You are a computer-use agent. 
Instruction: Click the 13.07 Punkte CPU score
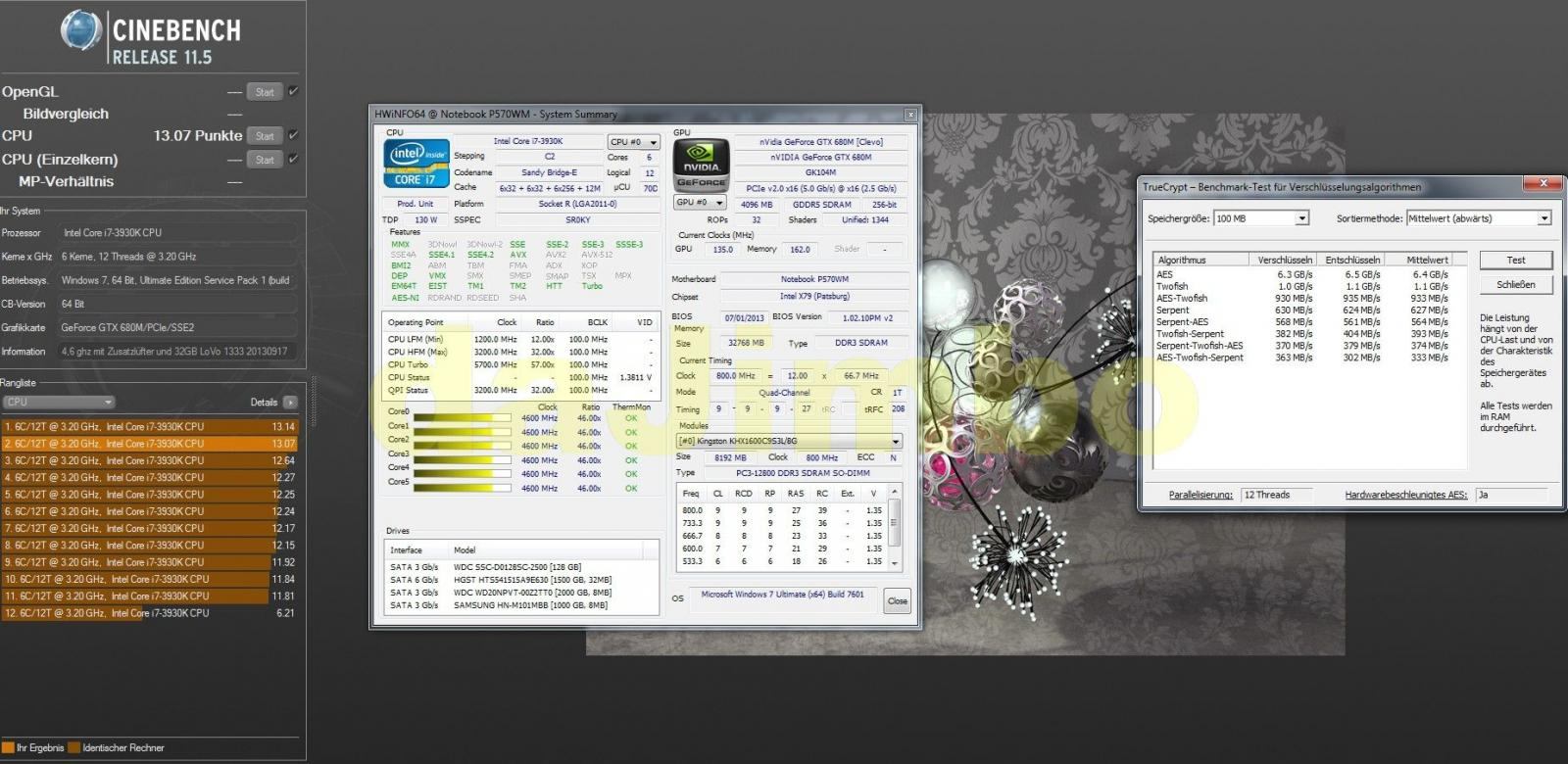197,136
